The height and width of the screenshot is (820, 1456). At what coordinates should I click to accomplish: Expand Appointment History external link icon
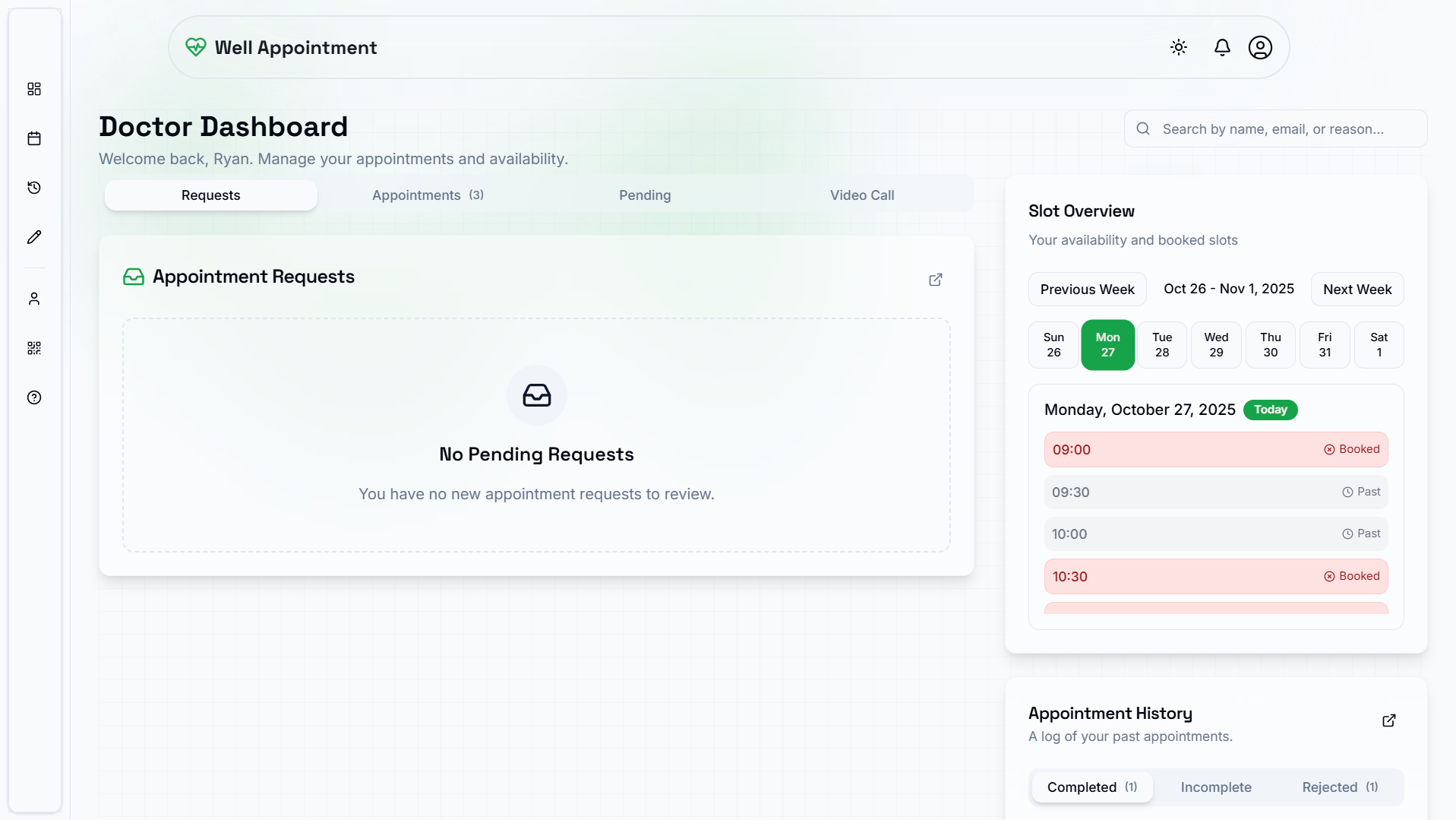point(1388,720)
